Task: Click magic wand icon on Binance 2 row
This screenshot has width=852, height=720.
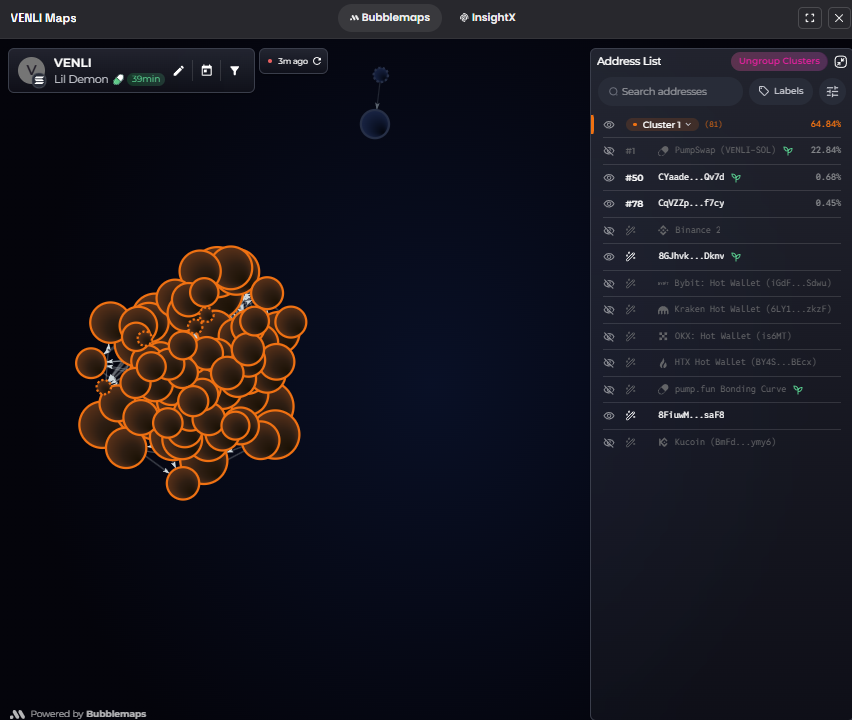Action: click(630, 230)
